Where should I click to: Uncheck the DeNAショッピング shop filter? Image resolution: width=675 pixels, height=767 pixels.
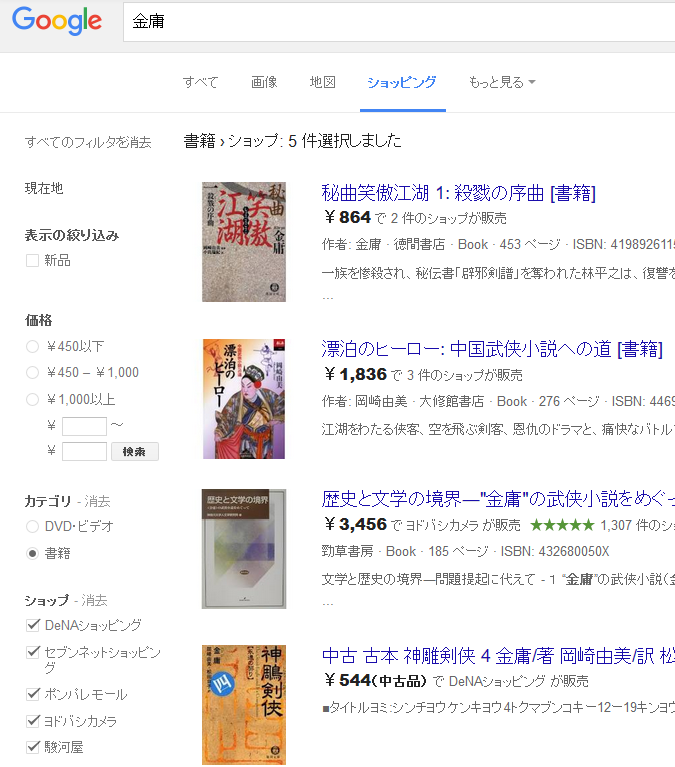(33, 625)
